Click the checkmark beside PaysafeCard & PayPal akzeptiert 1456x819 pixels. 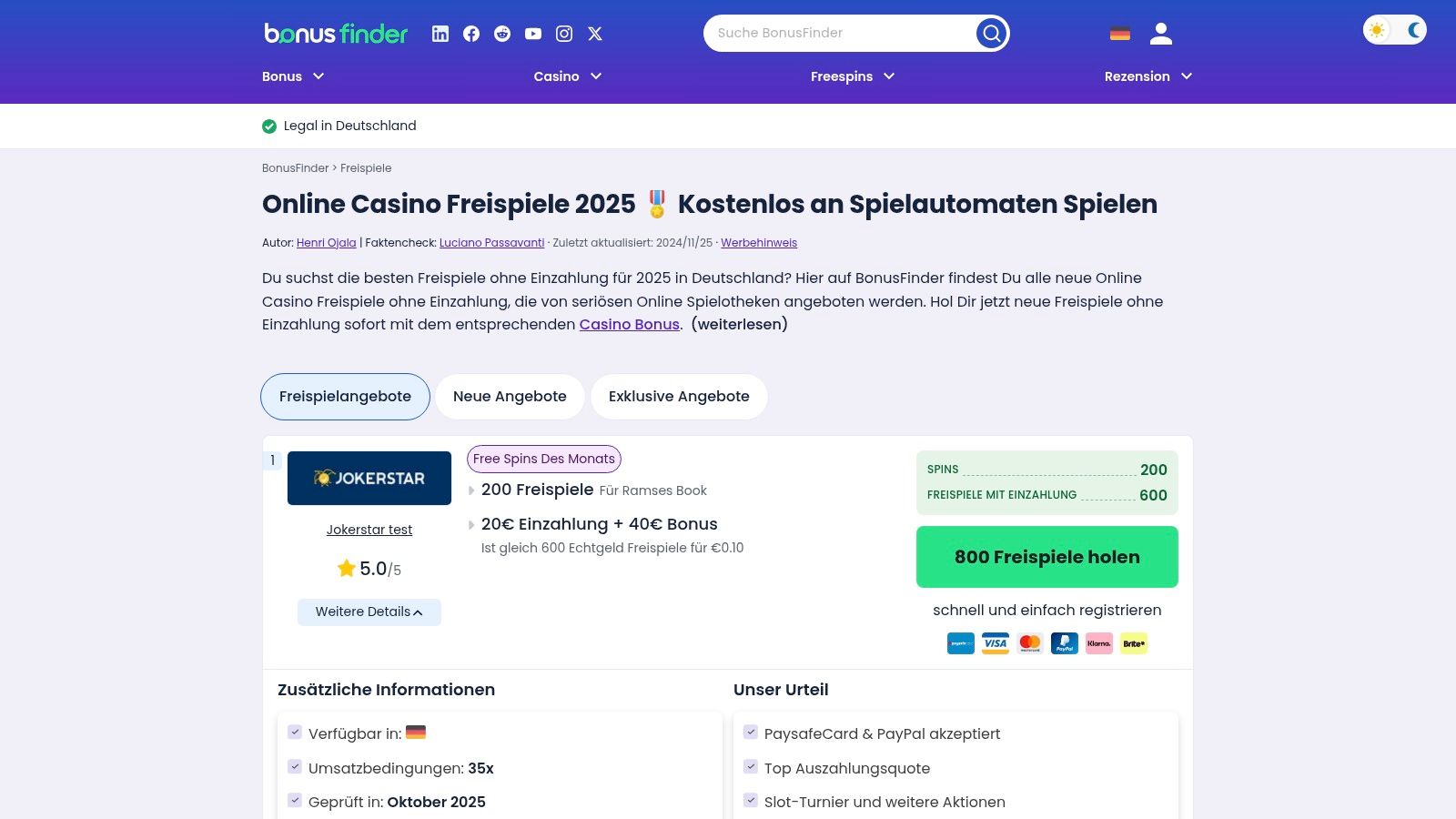(x=750, y=732)
